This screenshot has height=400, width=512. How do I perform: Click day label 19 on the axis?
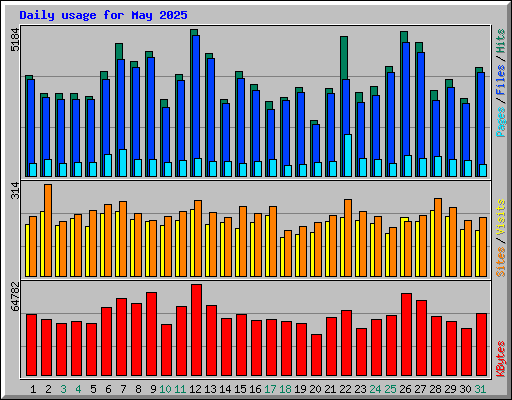pyautogui.click(x=300, y=389)
